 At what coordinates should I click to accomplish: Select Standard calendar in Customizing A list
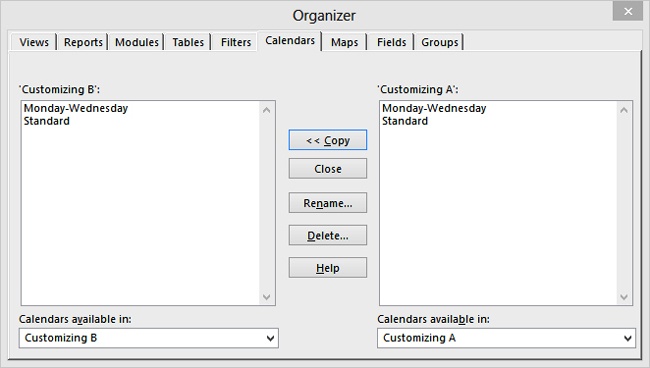(x=405, y=121)
